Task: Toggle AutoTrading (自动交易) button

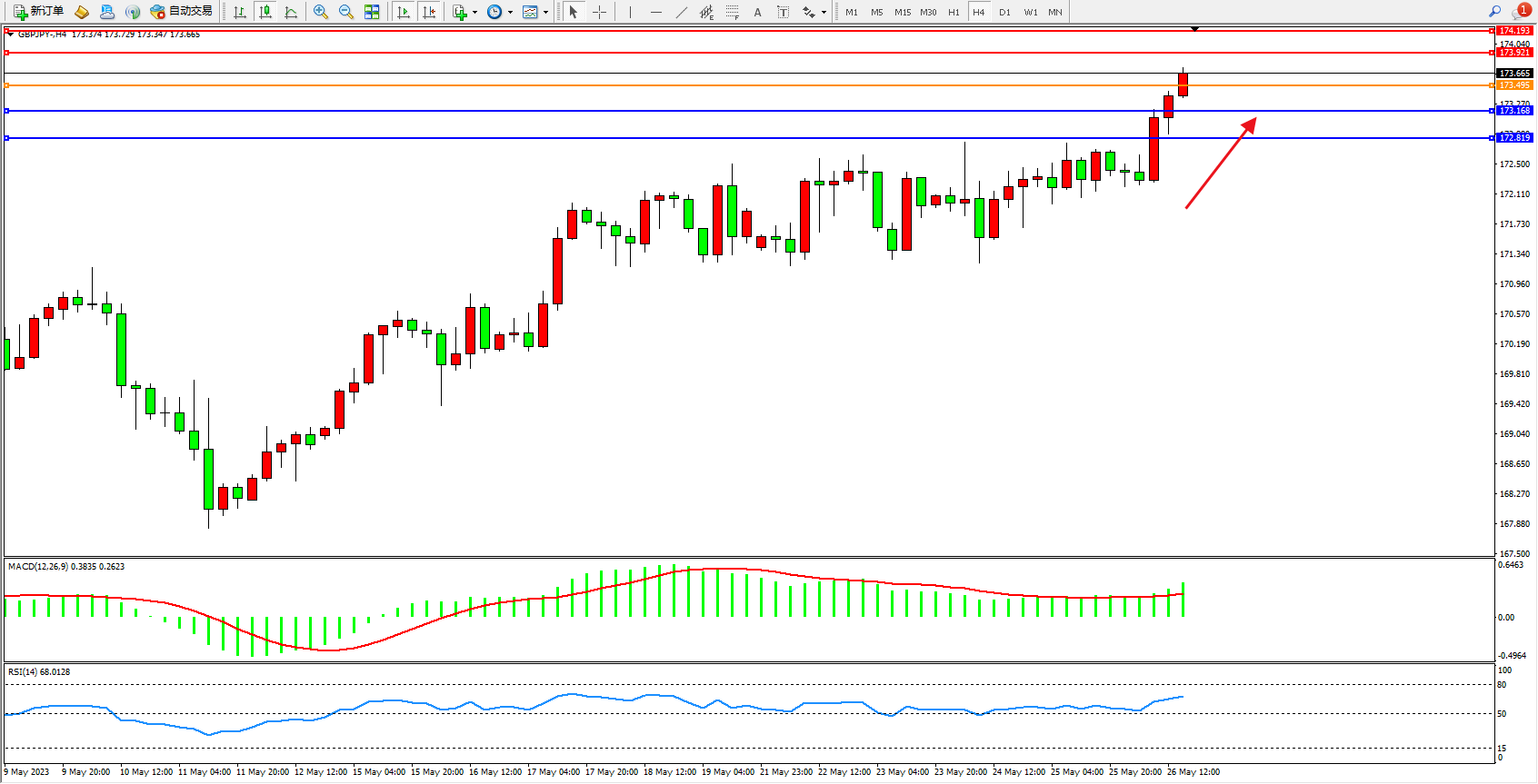Action: pyautogui.click(x=181, y=12)
